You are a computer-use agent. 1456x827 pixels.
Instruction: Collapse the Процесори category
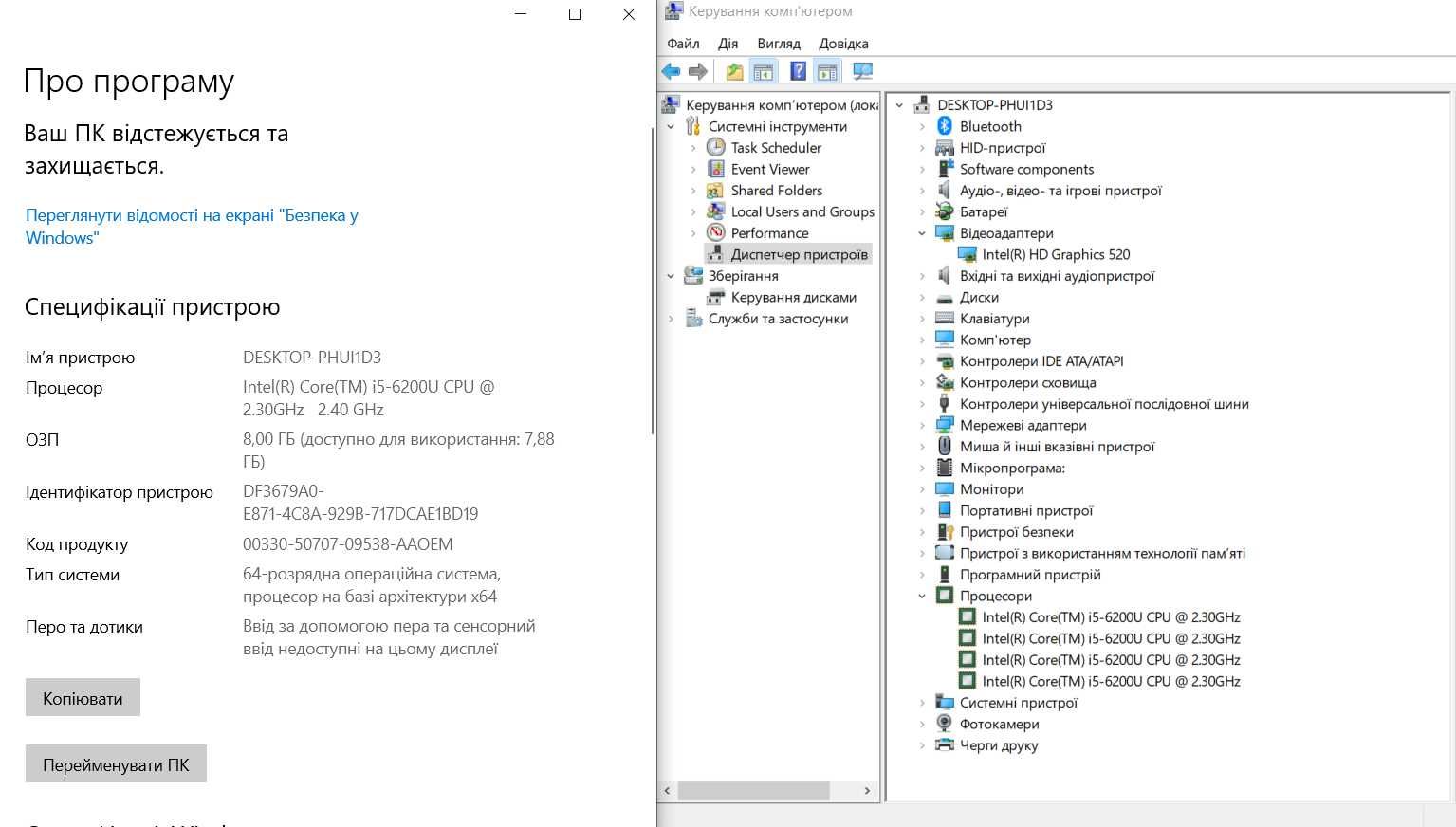click(x=922, y=596)
